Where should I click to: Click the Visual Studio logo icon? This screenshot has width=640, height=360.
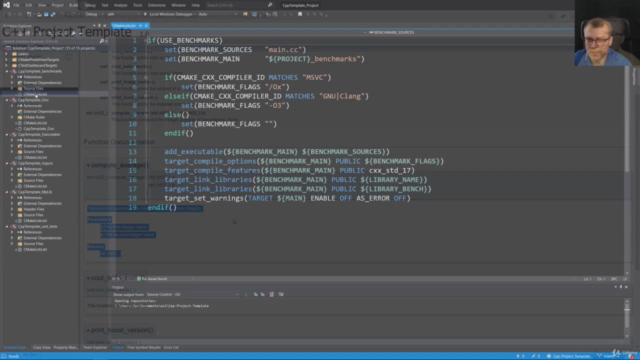[6, 5]
